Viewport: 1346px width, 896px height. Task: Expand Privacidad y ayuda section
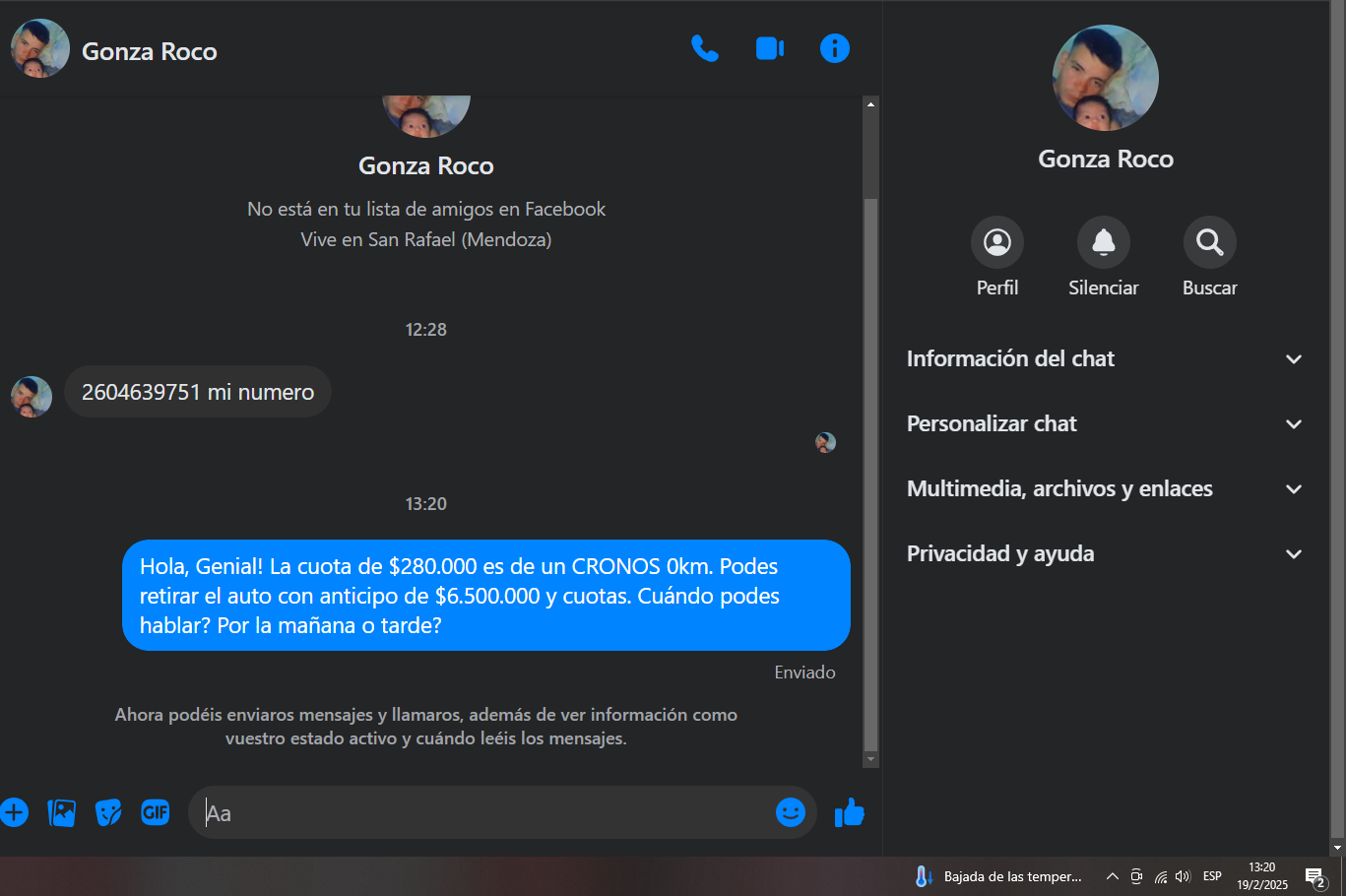click(x=1105, y=554)
